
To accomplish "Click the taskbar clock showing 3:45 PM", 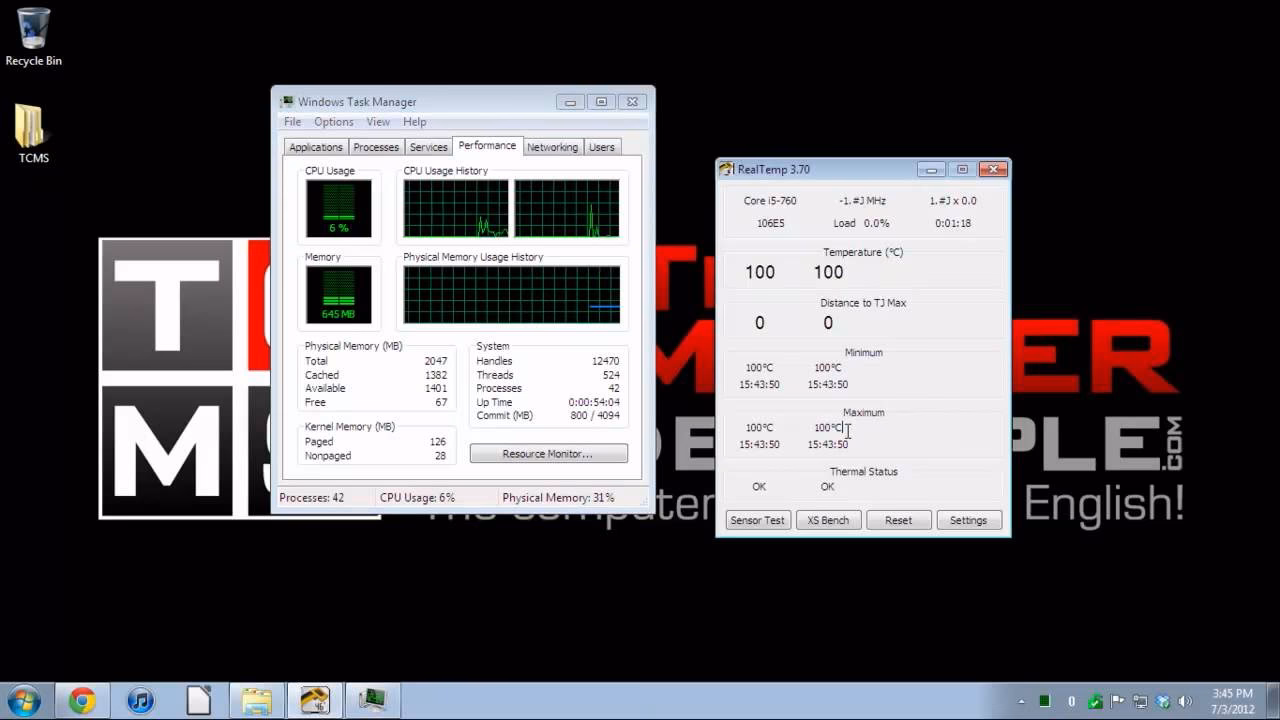I will 1232,701.
